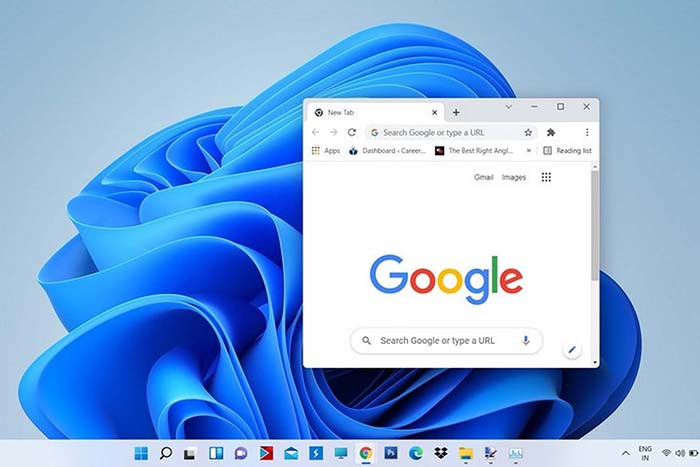Click the page's vertical scrollbar thumb
Screen dimensions: 700x467
point(595,225)
